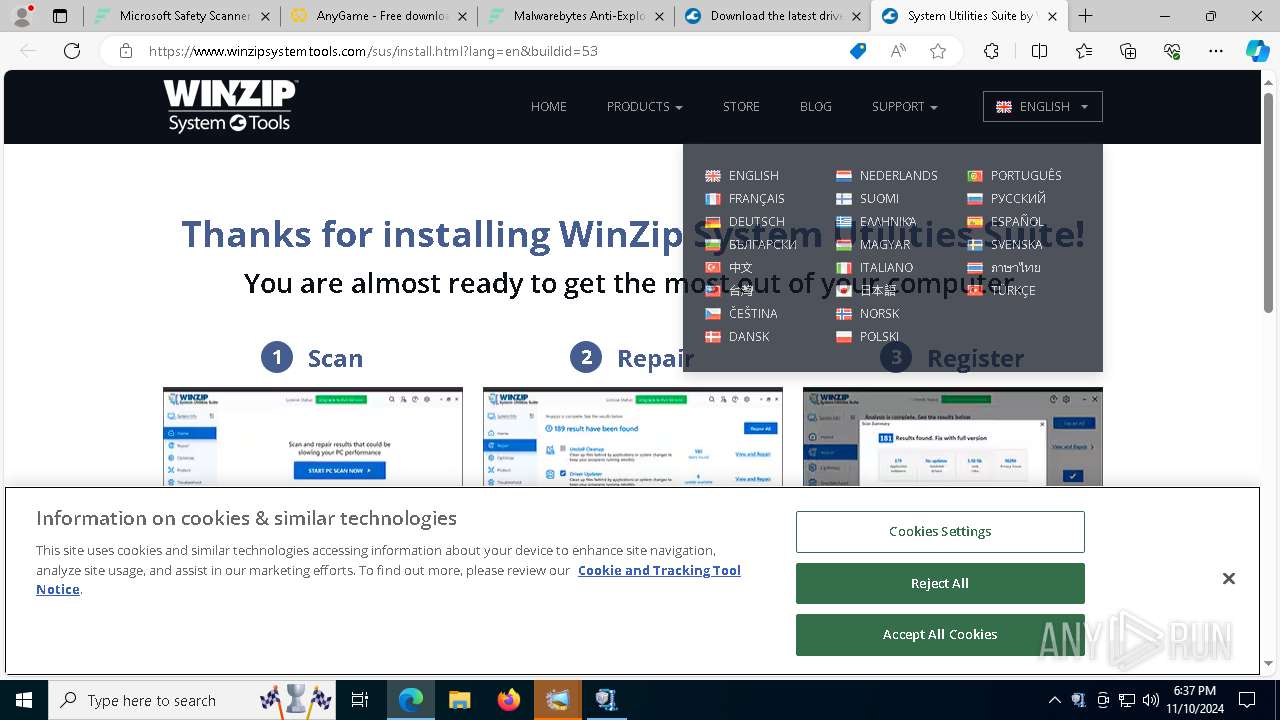Select DANSK language
This screenshot has width=1280, height=720.
point(737,337)
